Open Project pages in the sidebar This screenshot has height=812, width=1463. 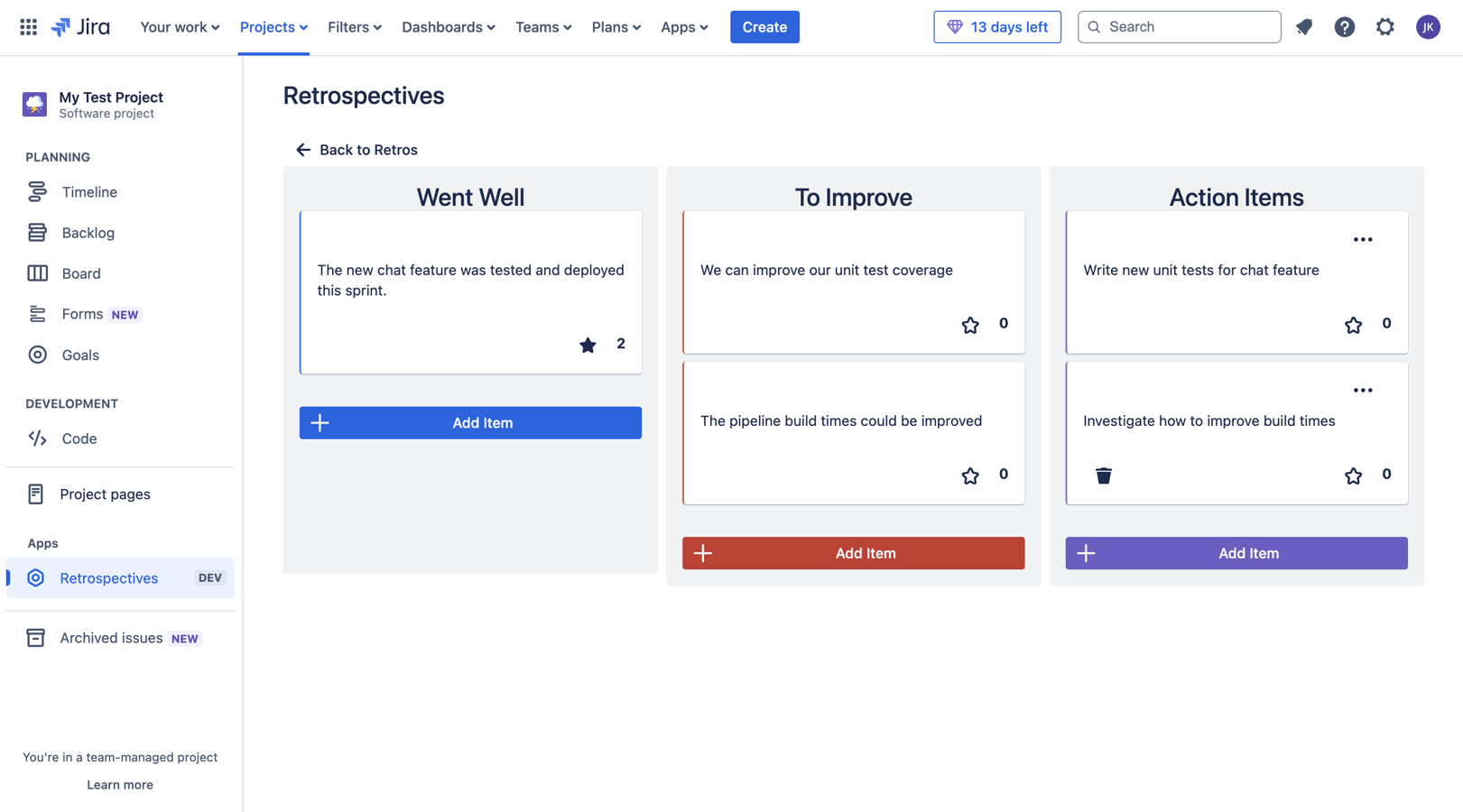click(x=120, y=494)
